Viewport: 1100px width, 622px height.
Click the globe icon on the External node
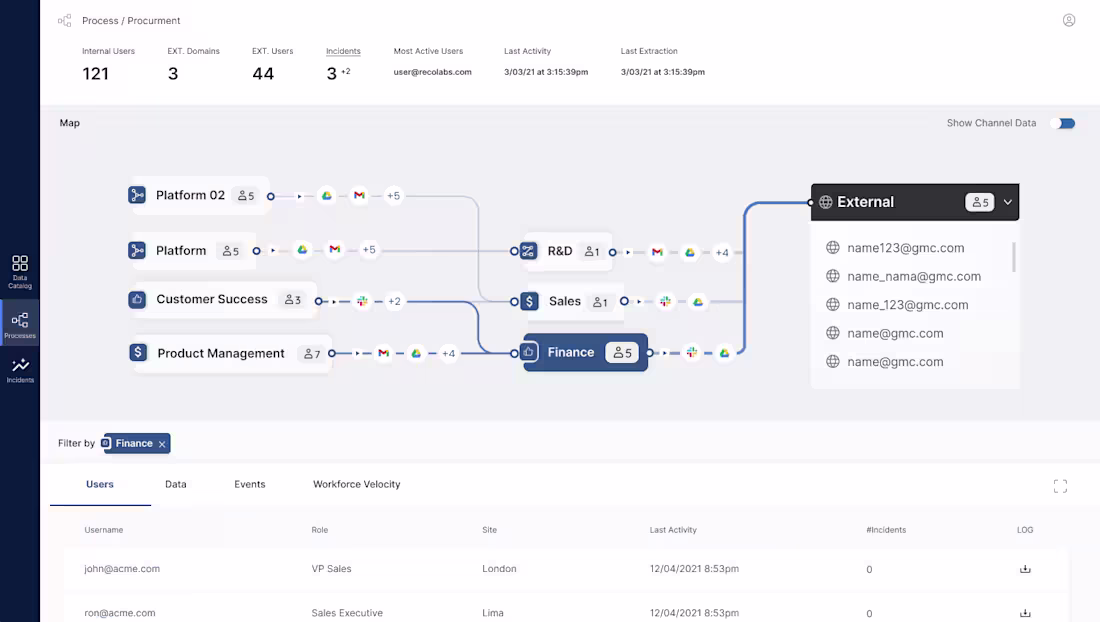(827, 201)
